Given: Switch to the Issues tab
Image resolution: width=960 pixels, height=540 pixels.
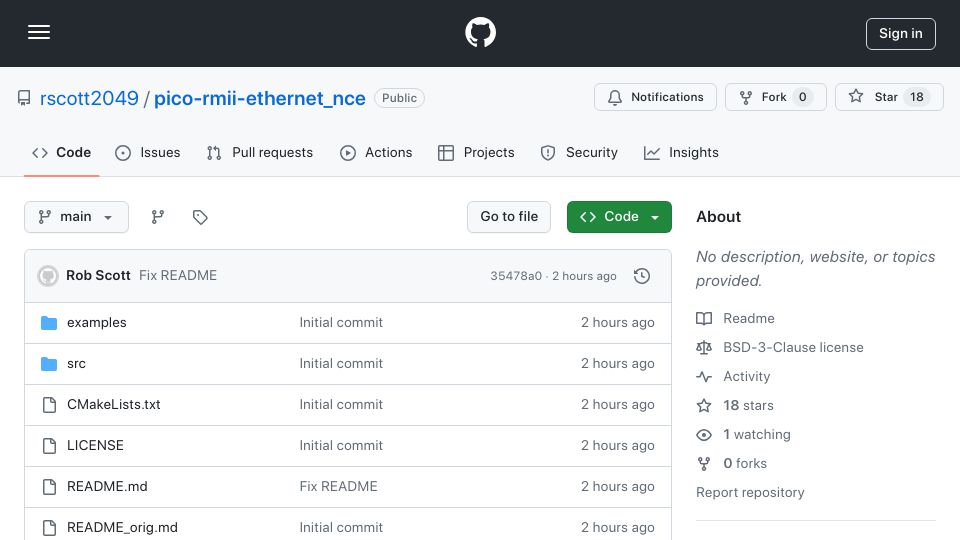Looking at the screenshot, I should [148, 152].
